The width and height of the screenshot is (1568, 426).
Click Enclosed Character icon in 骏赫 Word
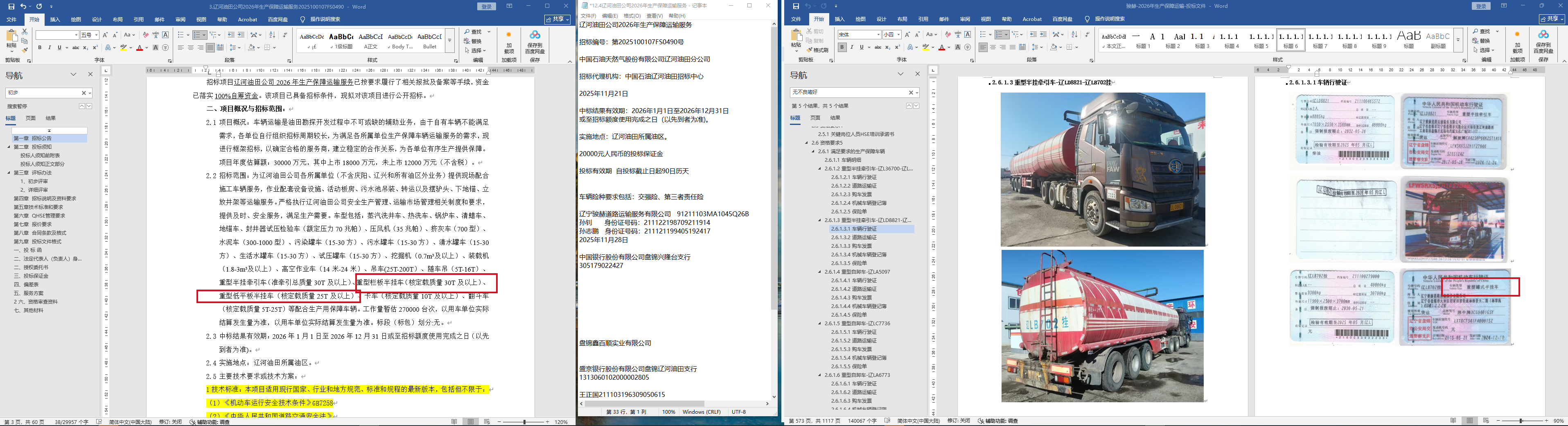coord(968,47)
